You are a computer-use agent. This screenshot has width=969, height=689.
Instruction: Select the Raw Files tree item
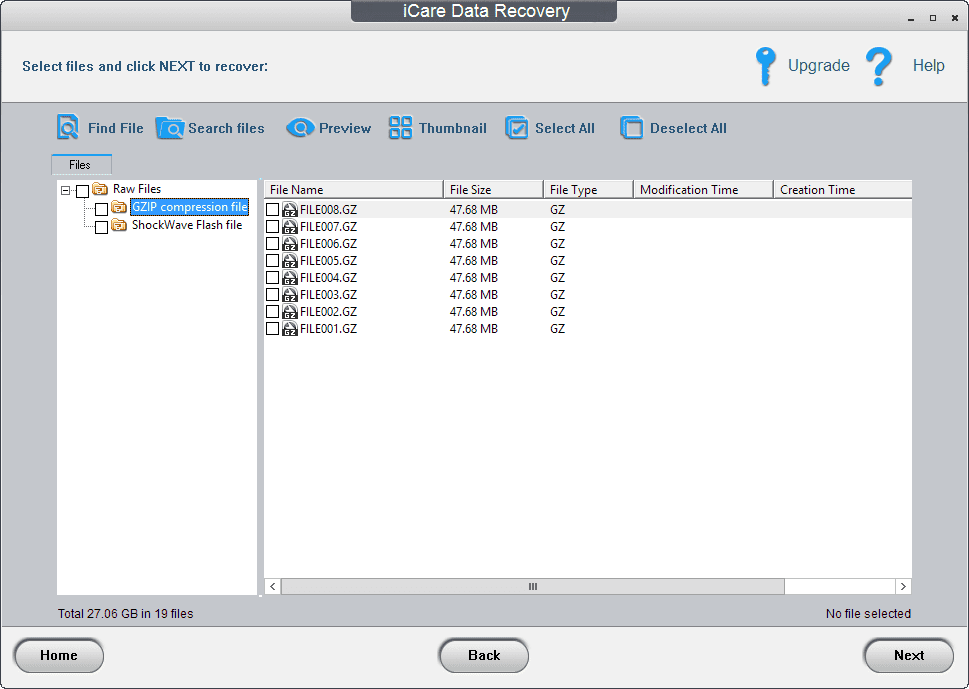coord(137,188)
